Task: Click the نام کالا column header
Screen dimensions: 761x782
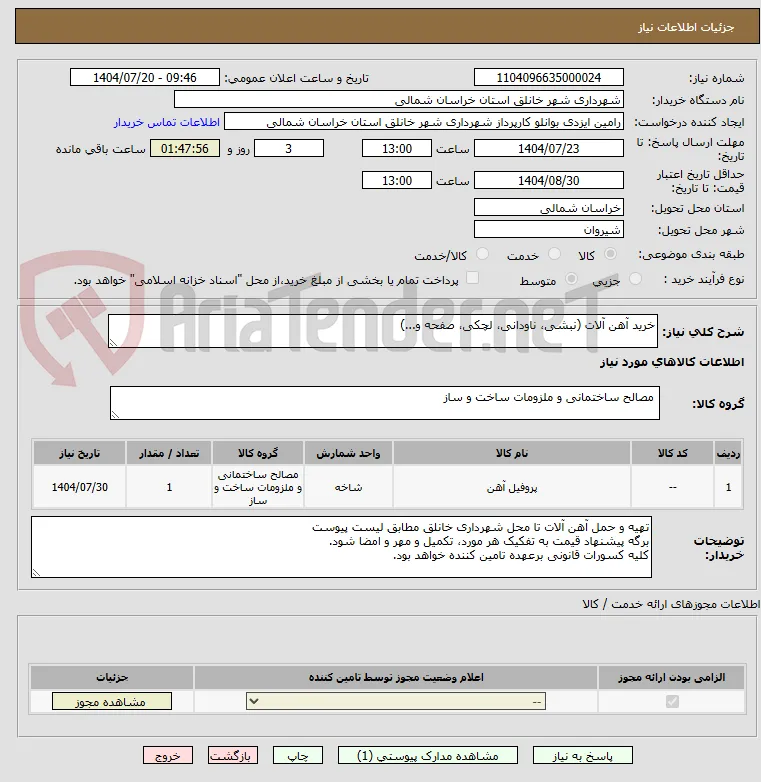Action: (x=512, y=453)
